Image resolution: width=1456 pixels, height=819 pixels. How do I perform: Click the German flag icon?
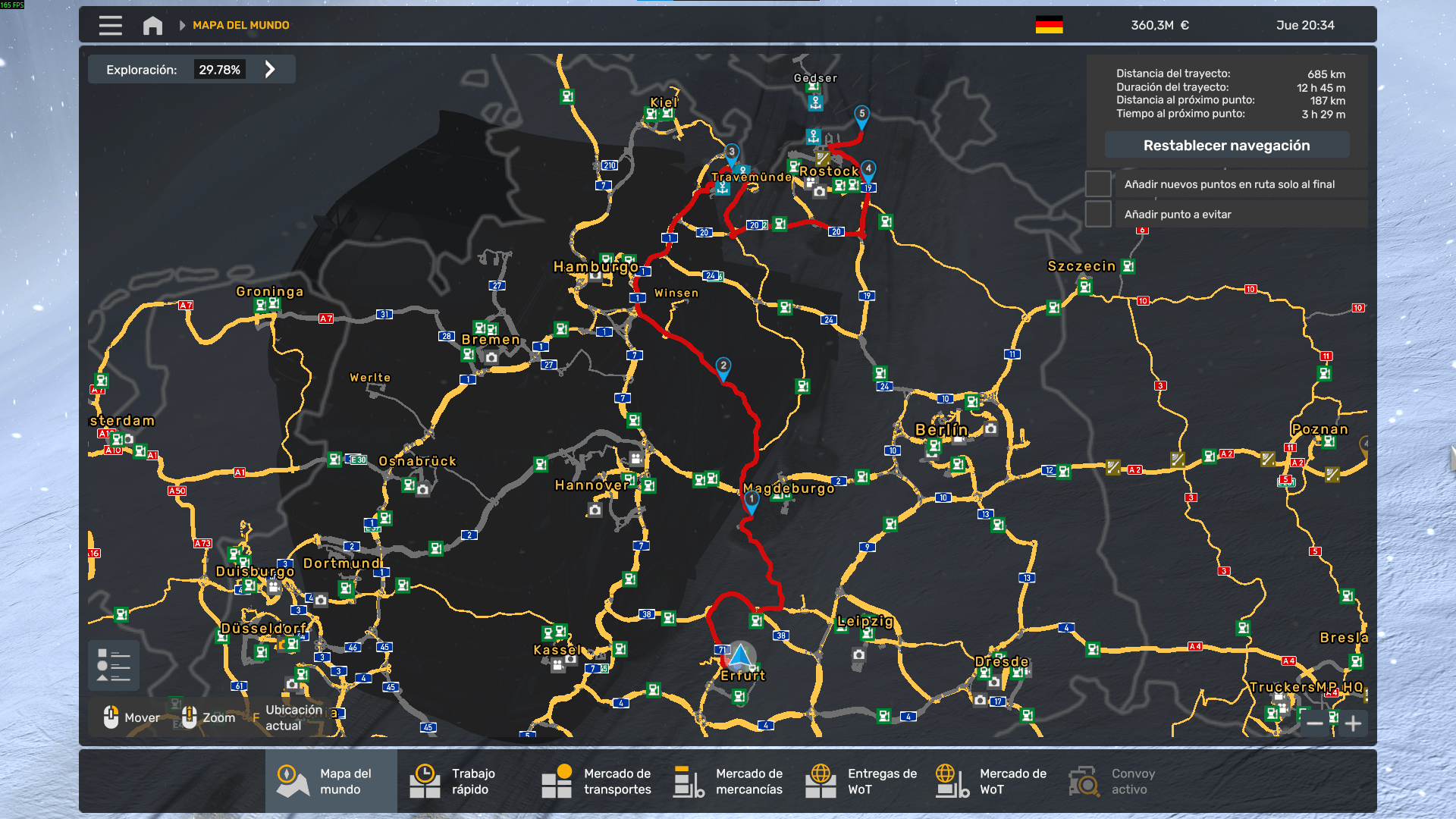pyautogui.click(x=1049, y=25)
